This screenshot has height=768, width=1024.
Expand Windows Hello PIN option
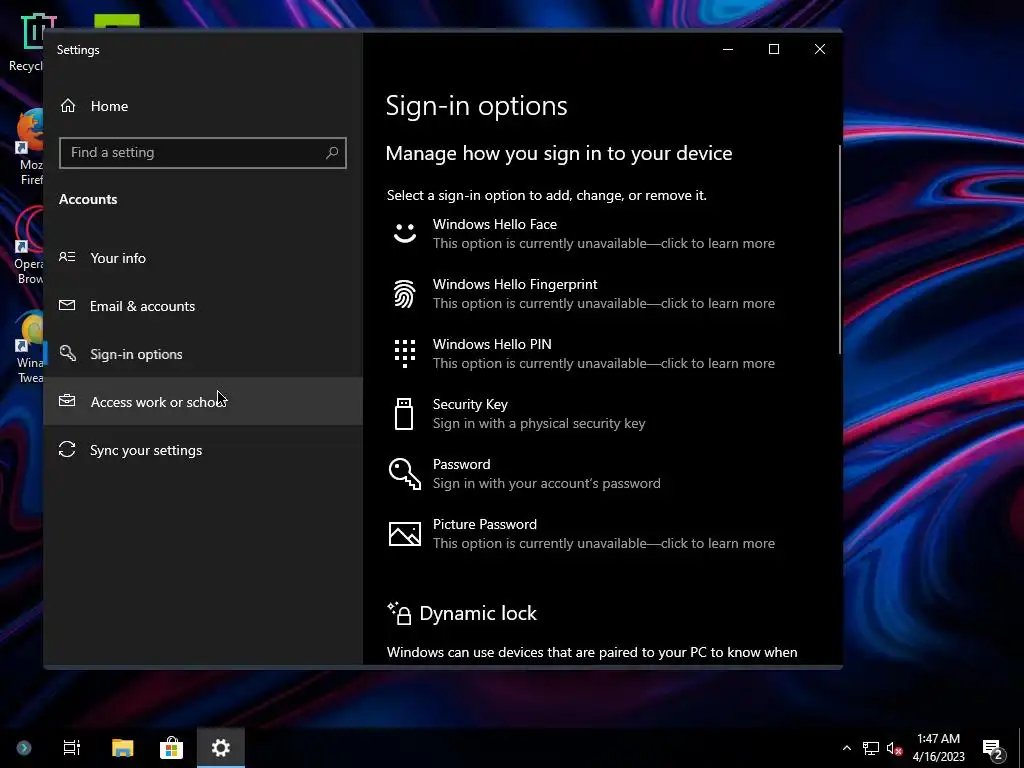click(601, 354)
